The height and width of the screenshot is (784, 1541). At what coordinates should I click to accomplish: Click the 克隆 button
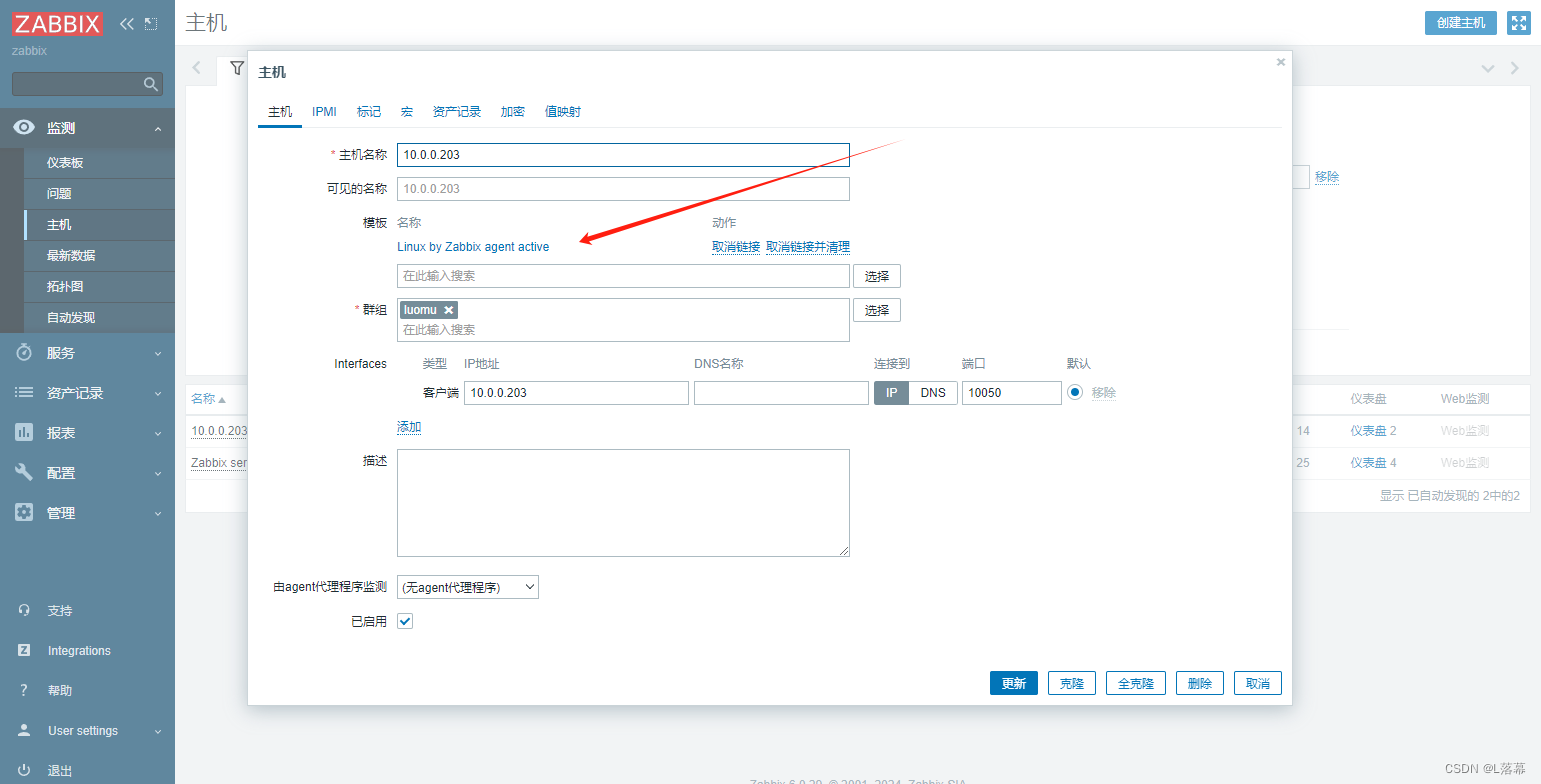coord(1072,683)
